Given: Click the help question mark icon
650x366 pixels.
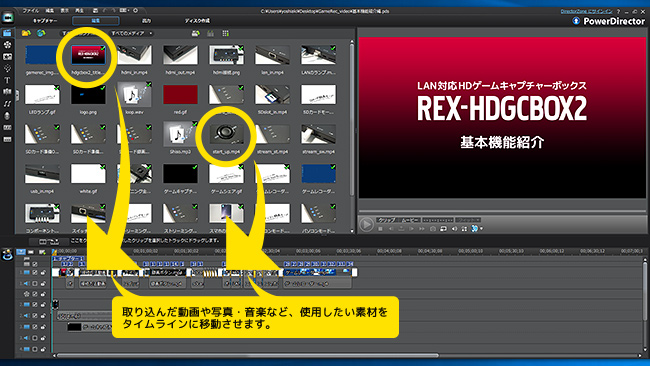Looking at the screenshot, I should (x=618, y=11).
